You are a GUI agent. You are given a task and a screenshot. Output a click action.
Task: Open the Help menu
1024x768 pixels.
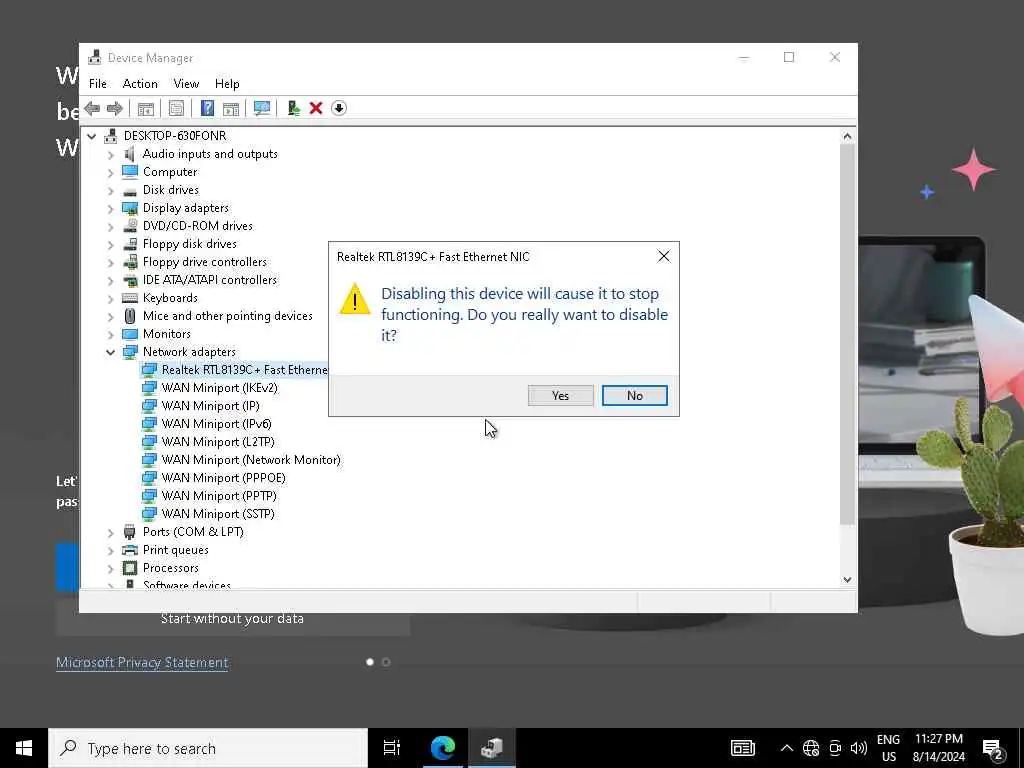point(227,84)
